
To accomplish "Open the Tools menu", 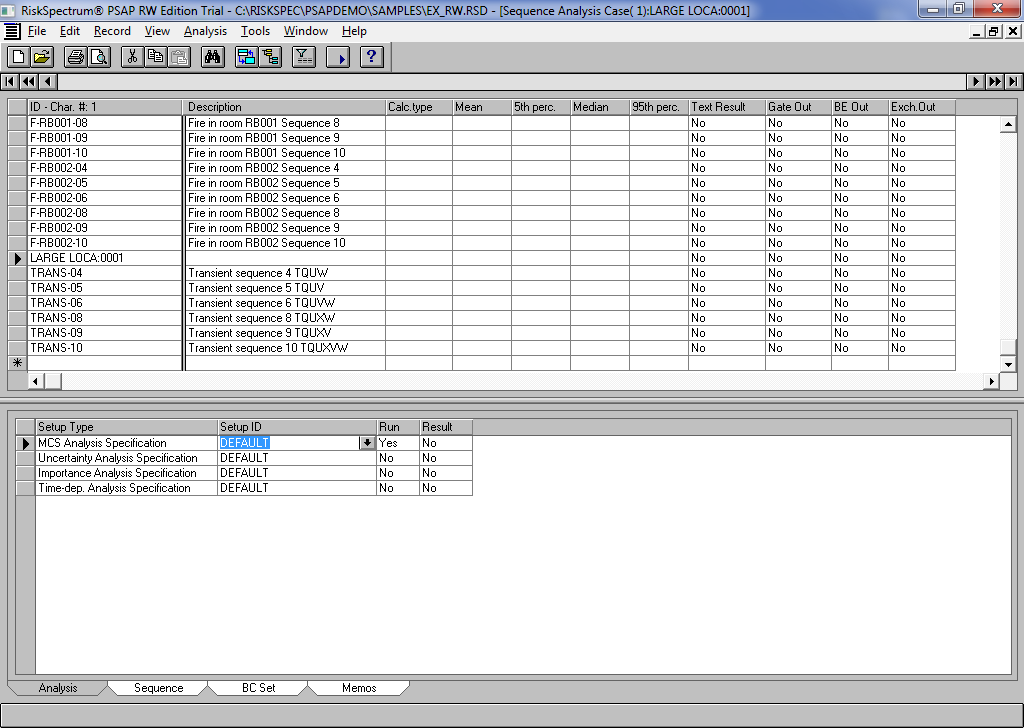I will pyautogui.click(x=255, y=31).
